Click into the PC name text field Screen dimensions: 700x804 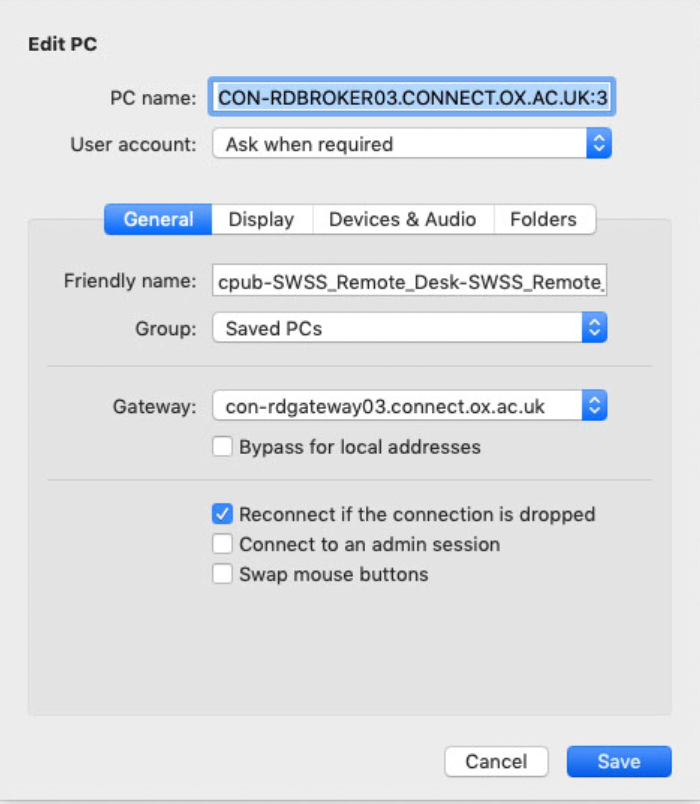click(411, 98)
